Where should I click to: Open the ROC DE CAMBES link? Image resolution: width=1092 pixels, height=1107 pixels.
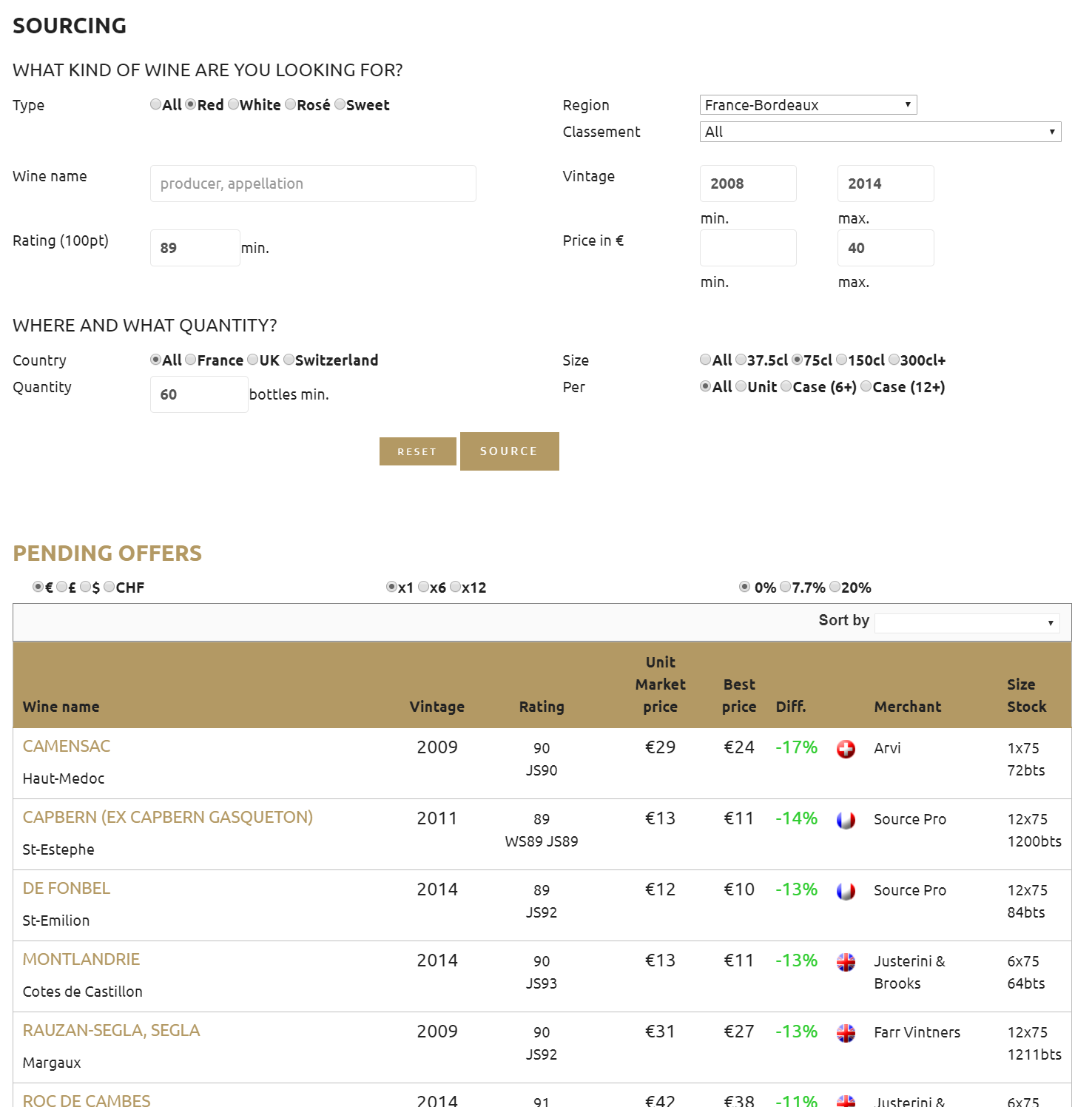pos(87,1100)
